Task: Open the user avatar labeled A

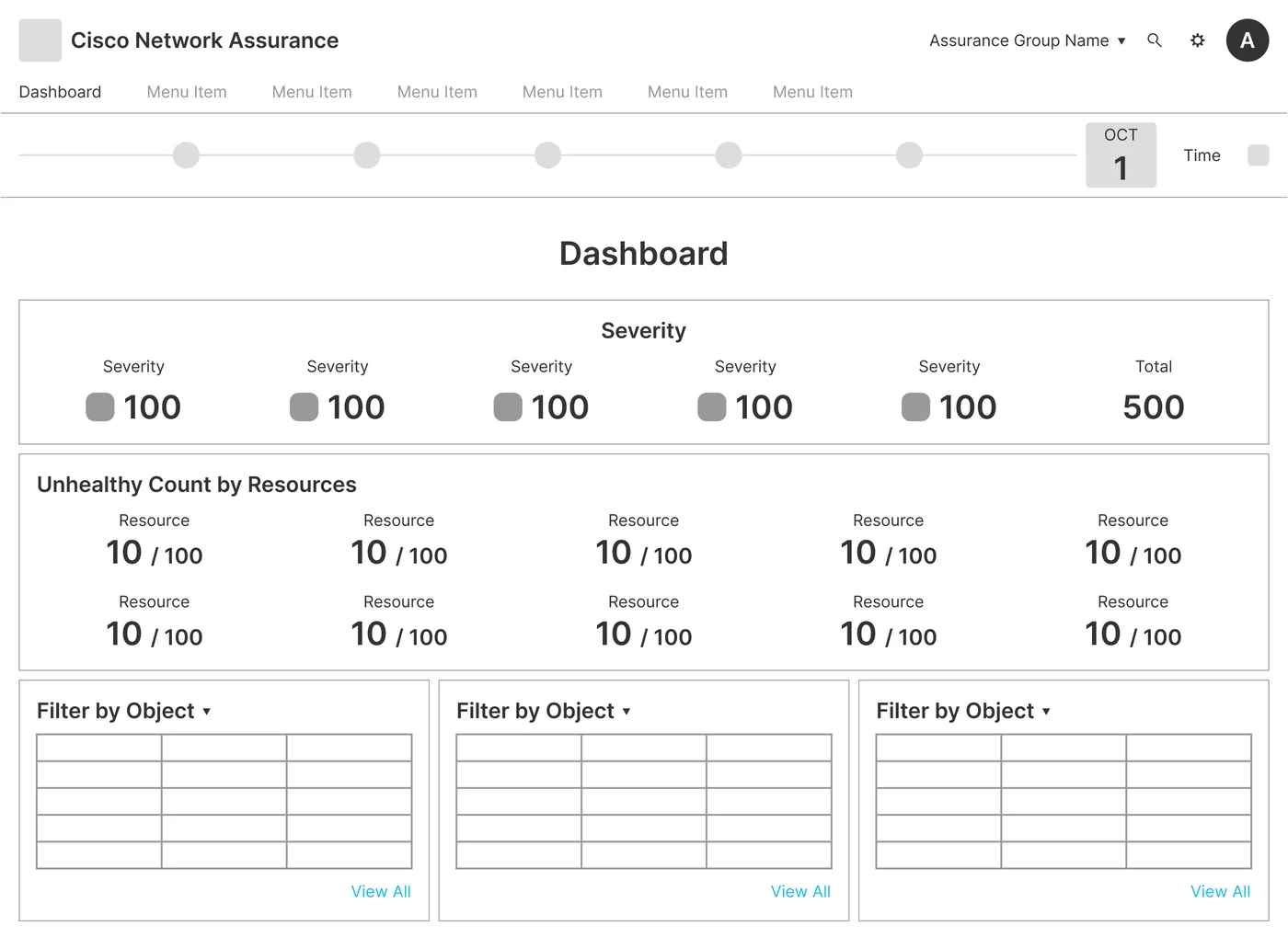Action: tap(1248, 40)
